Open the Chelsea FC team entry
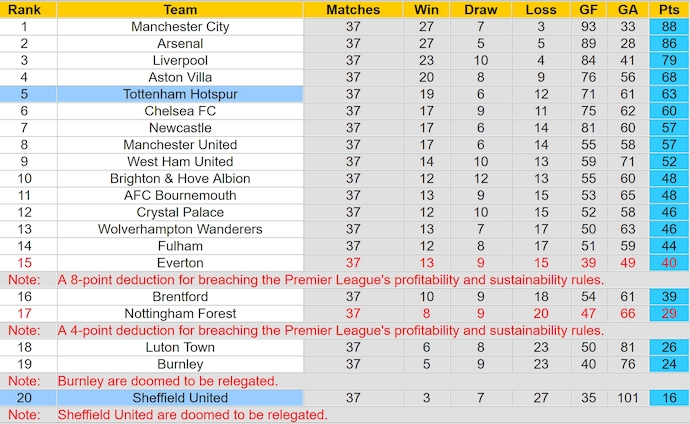 (x=180, y=111)
